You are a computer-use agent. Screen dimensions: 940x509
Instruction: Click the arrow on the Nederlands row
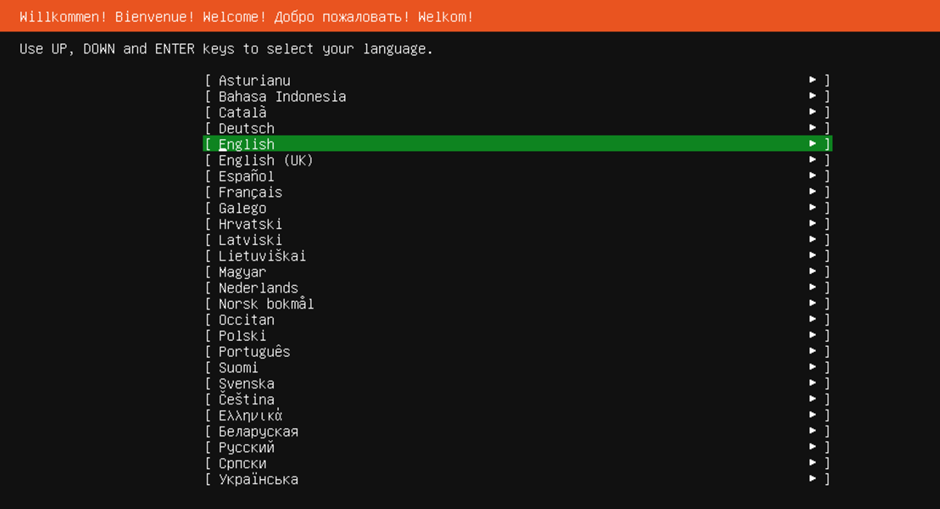click(x=813, y=288)
